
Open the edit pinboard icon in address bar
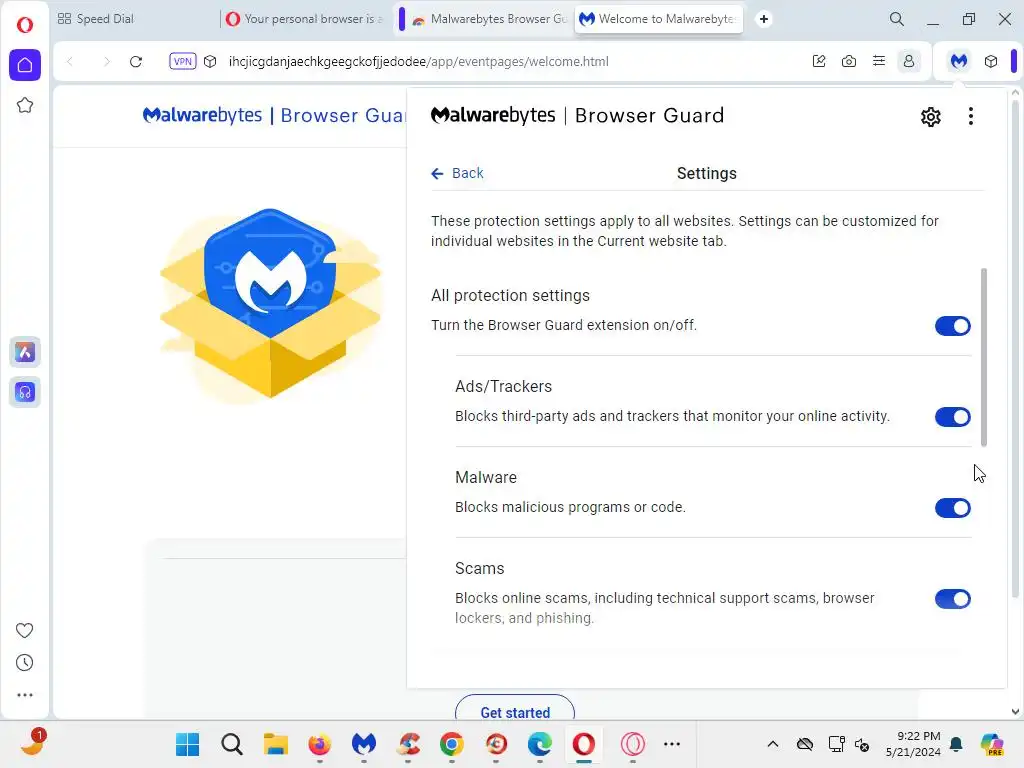point(819,61)
